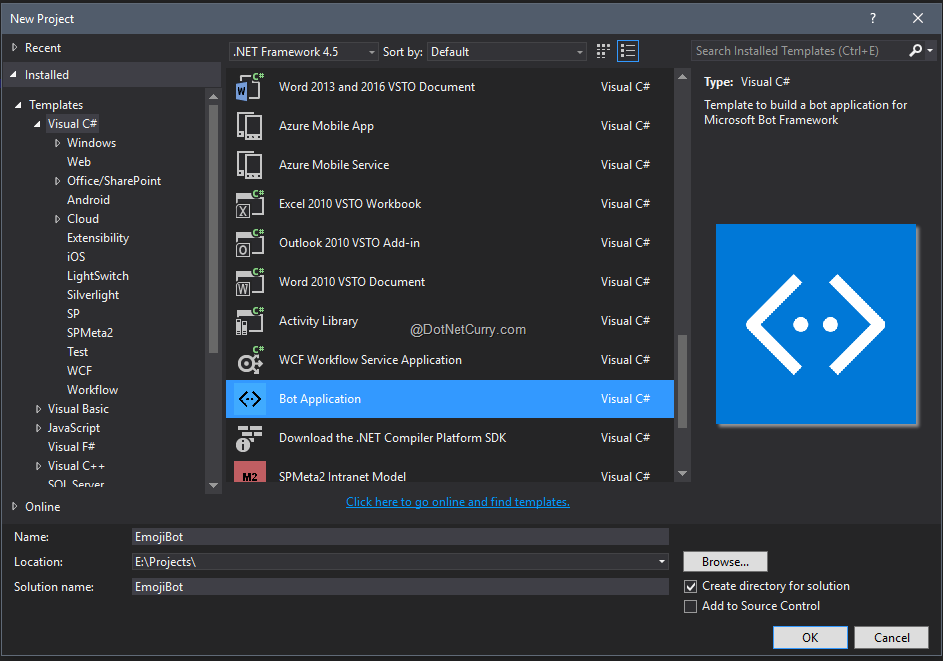
Task: Click the large Bot Framework preview image
Action: [x=816, y=324]
